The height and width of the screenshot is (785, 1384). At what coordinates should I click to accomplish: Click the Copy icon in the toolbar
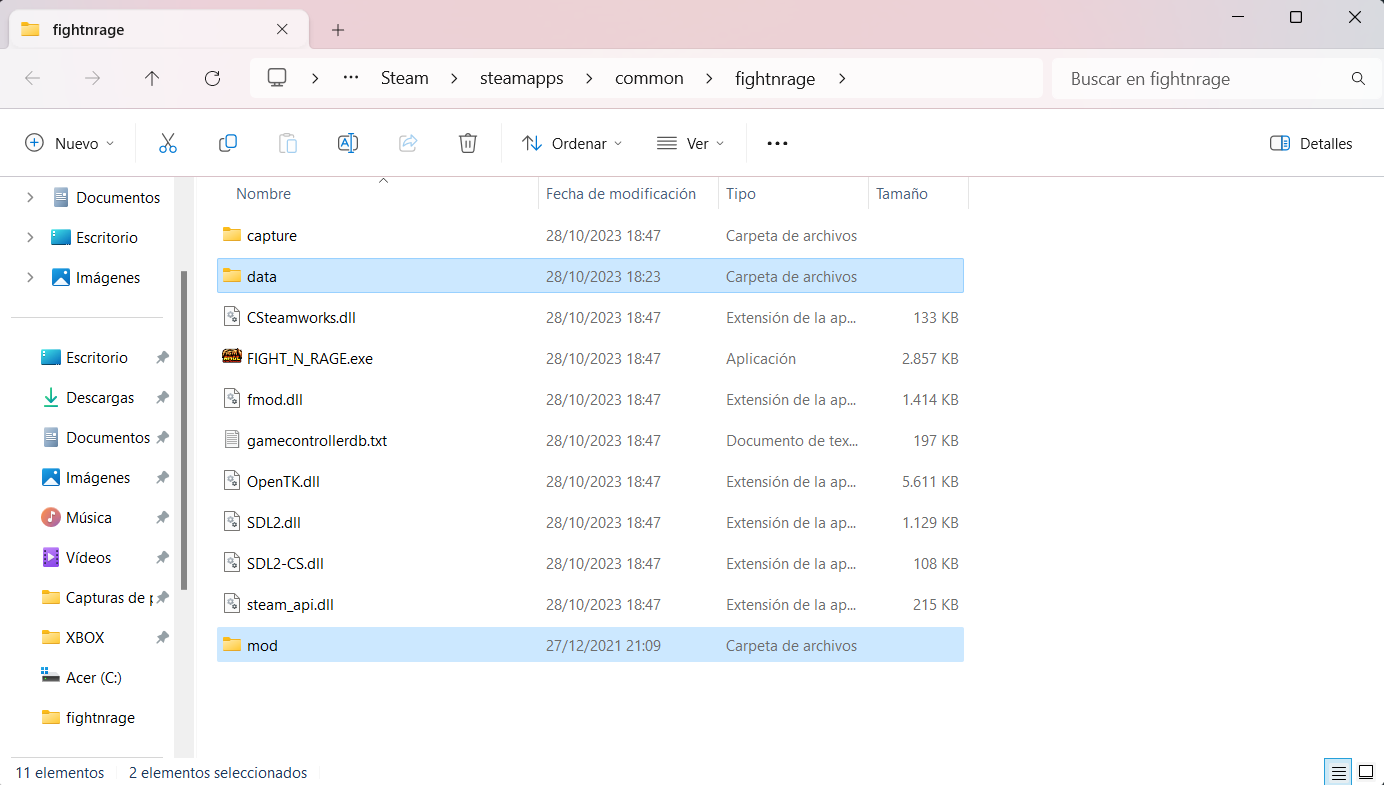[228, 142]
